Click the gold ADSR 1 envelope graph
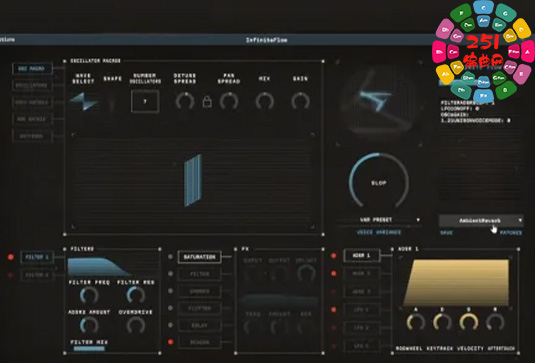Viewport: 535px width, 363px height. click(456, 283)
